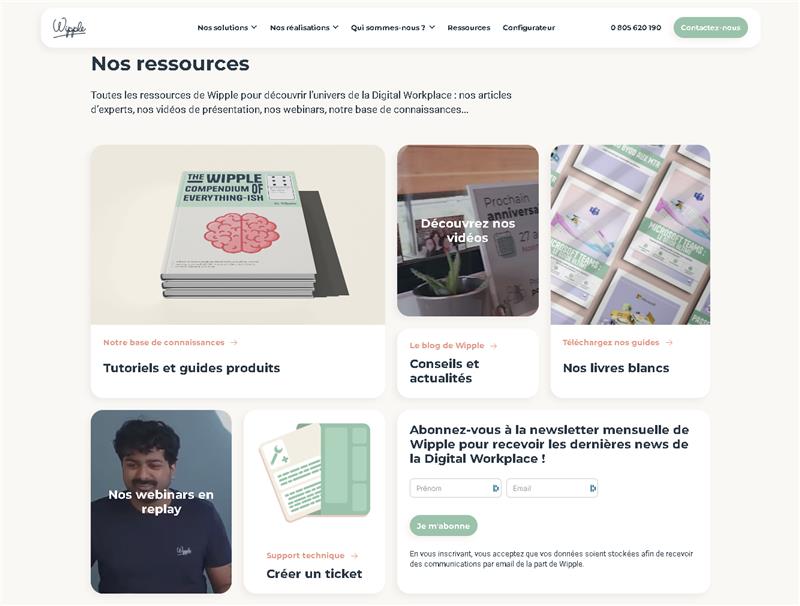Open the Ressources menu item
Image resolution: width=800 pixels, height=606 pixels.
(468, 28)
